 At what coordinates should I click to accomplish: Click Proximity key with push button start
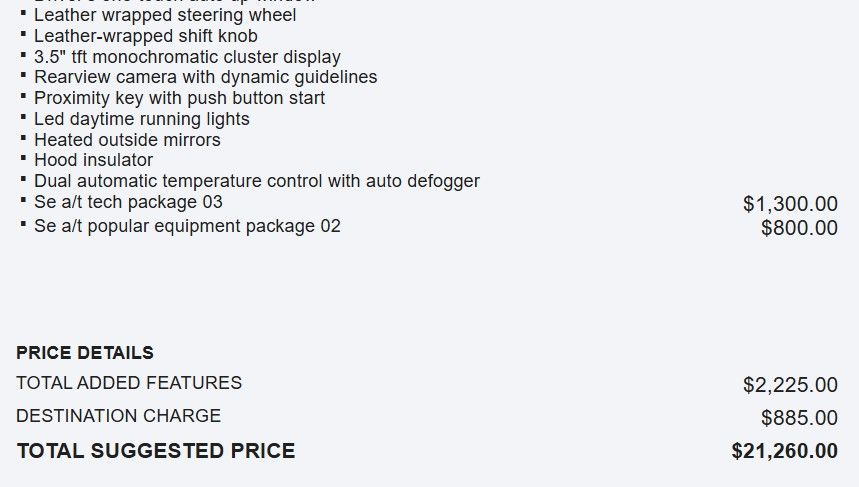click(179, 98)
